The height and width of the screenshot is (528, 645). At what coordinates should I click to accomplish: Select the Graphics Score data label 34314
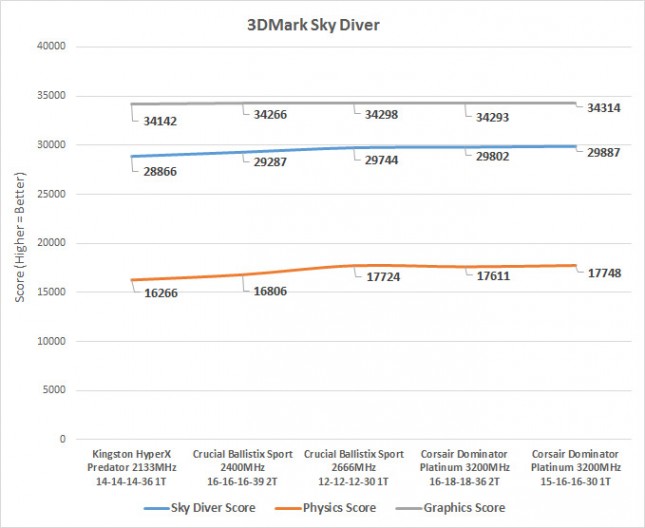603,108
